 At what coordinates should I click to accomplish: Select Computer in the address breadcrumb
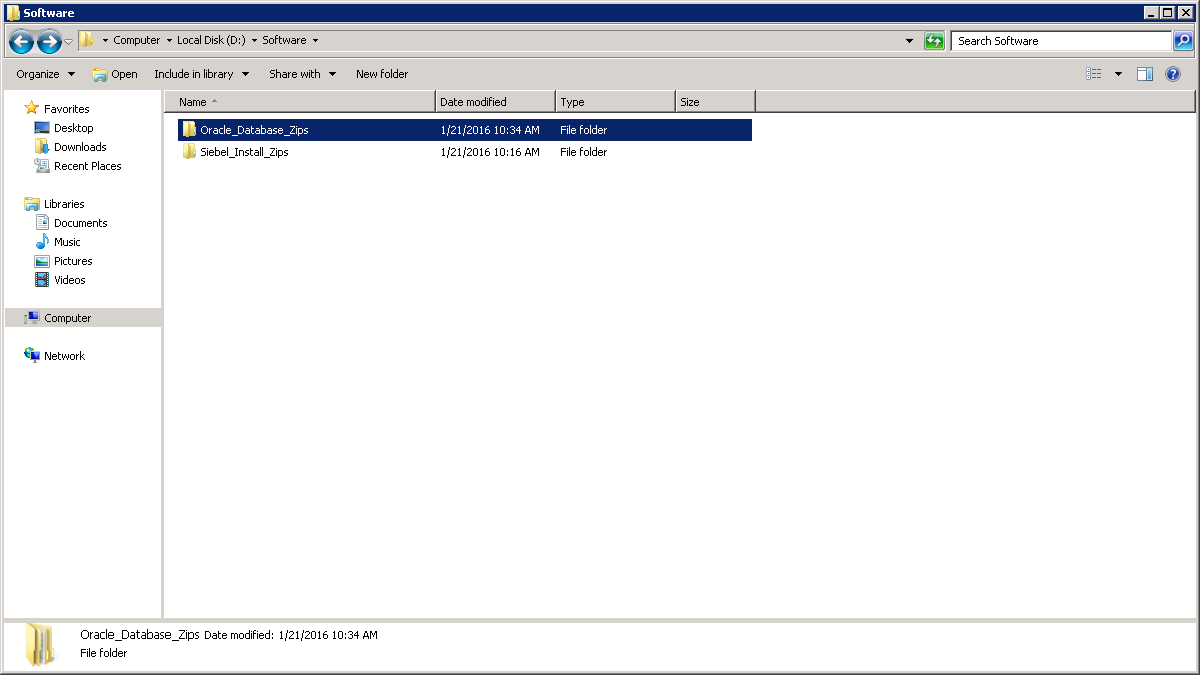click(137, 40)
